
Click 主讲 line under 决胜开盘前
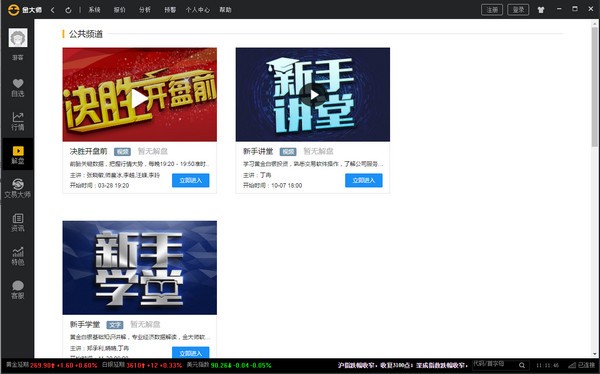pos(115,175)
